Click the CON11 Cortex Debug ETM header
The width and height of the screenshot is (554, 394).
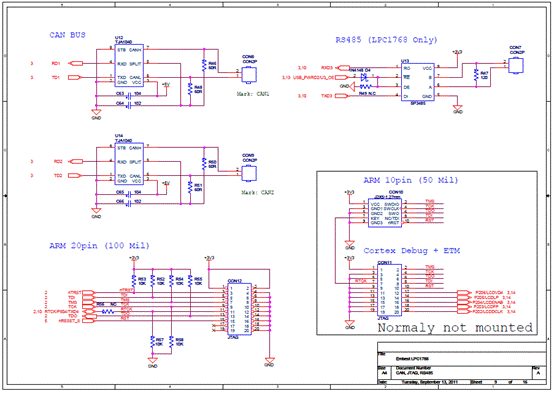[389, 290]
